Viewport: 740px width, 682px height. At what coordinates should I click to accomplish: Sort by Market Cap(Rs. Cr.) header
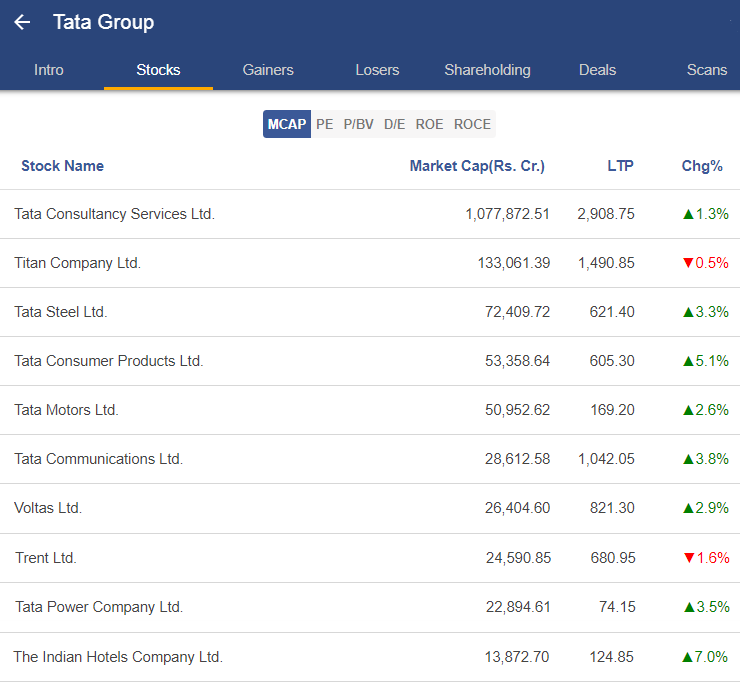pos(477,166)
